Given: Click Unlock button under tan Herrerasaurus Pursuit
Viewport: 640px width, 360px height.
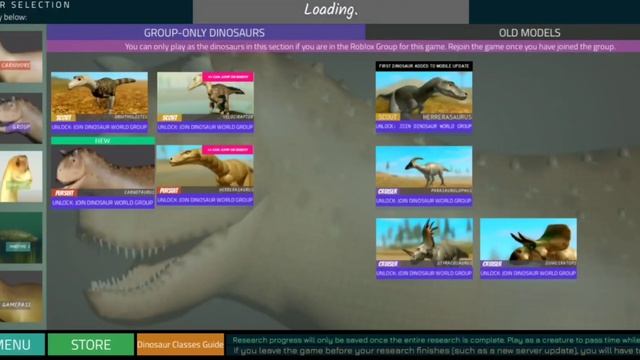Looking at the screenshot, I should [x=205, y=200].
